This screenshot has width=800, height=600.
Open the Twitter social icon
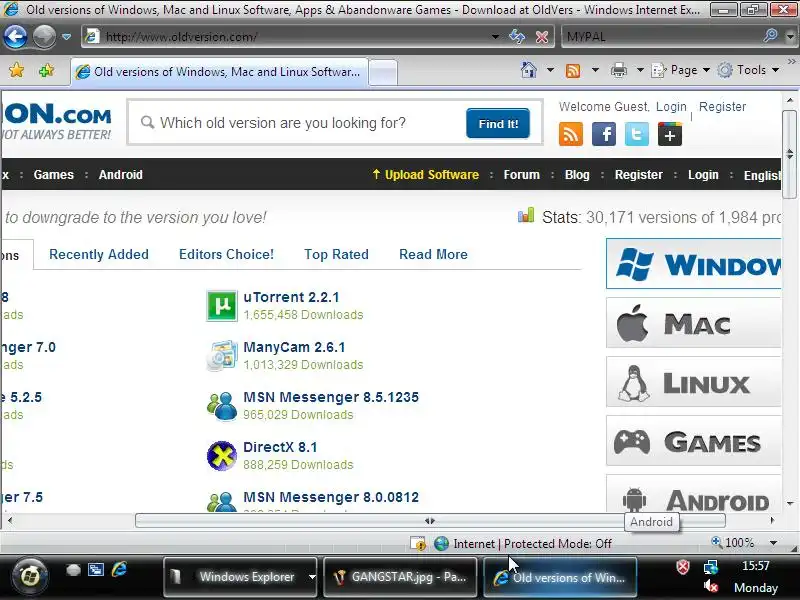(x=637, y=134)
